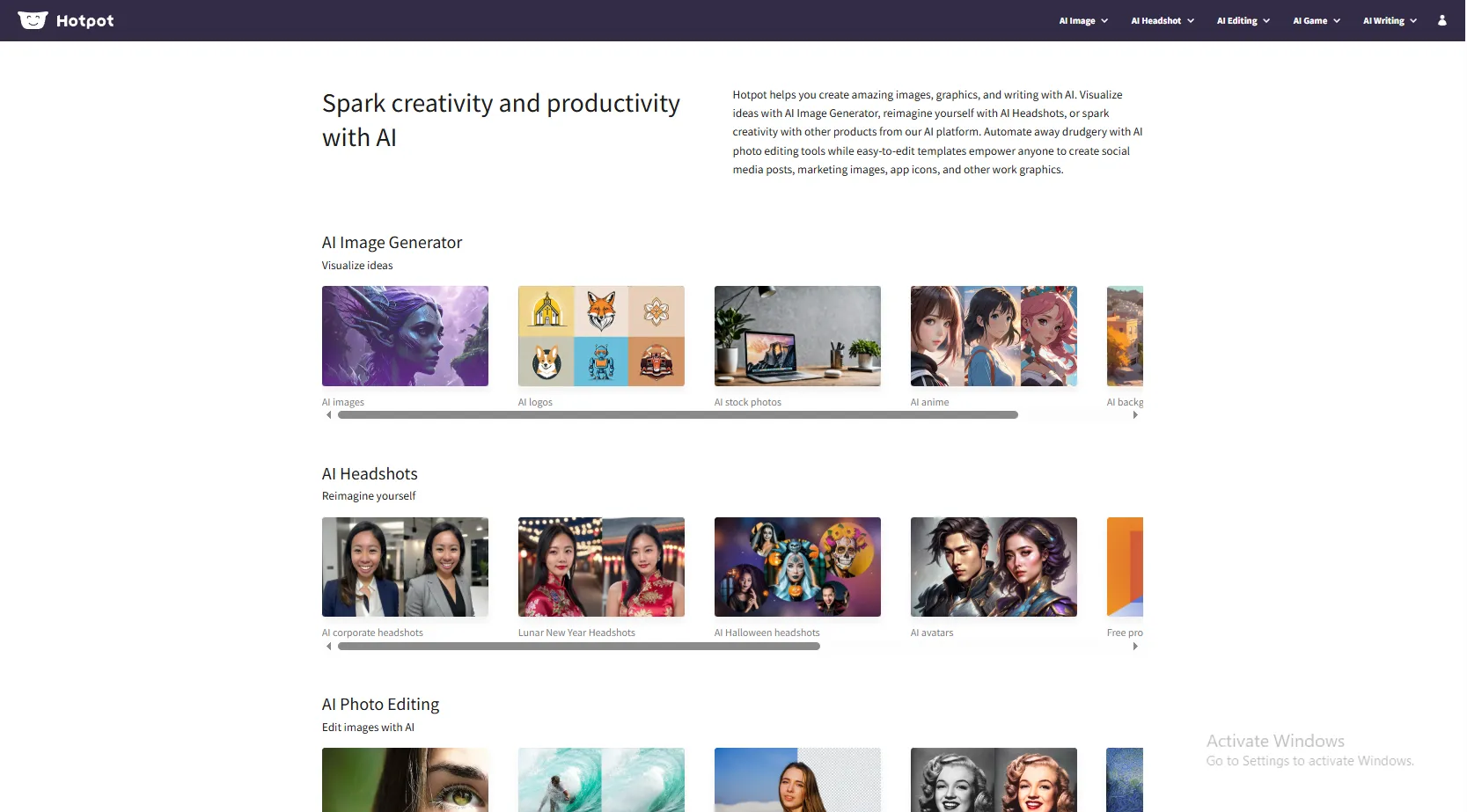Open the orange Free pro thumbnail
This screenshot has height=812, width=1467.
(1125, 567)
